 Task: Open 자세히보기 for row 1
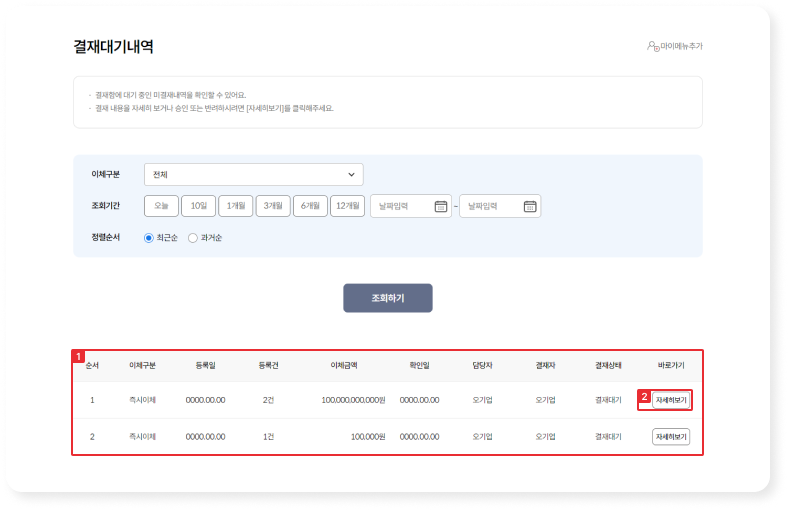[x=671, y=400]
